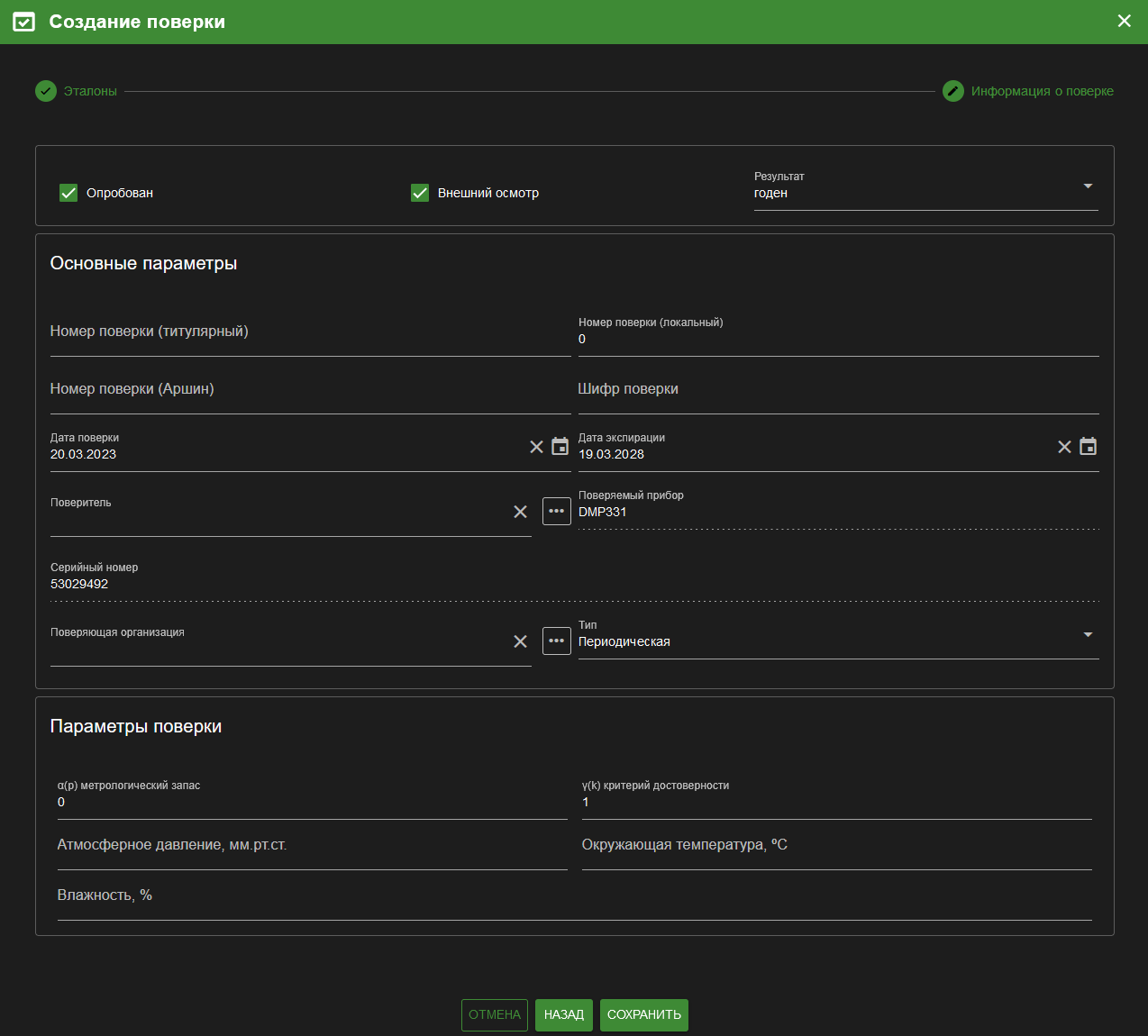Clear the Дата поверки value

pos(536,447)
